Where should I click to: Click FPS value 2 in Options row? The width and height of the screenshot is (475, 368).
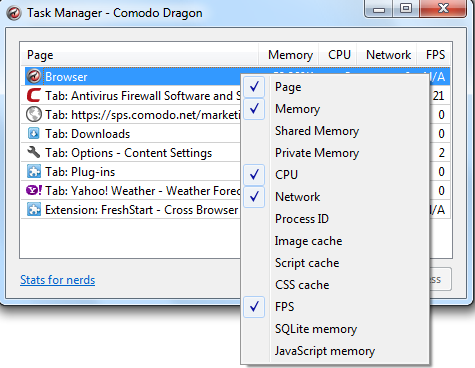442,153
